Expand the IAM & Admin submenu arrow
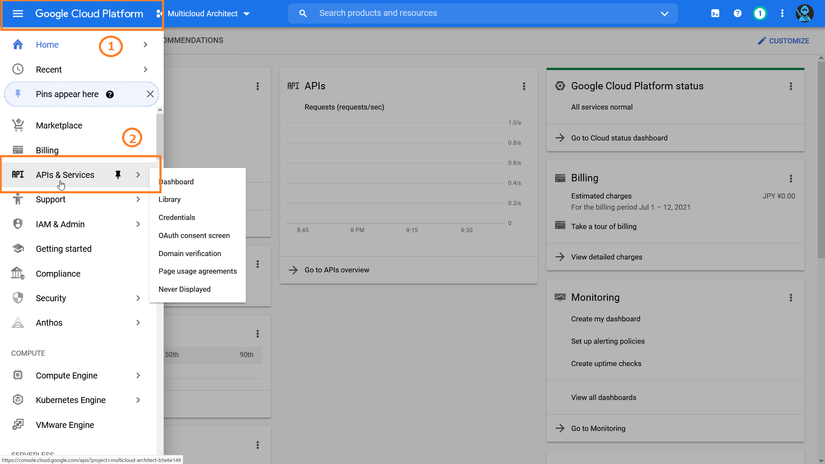The image size is (825, 464). [138, 224]
